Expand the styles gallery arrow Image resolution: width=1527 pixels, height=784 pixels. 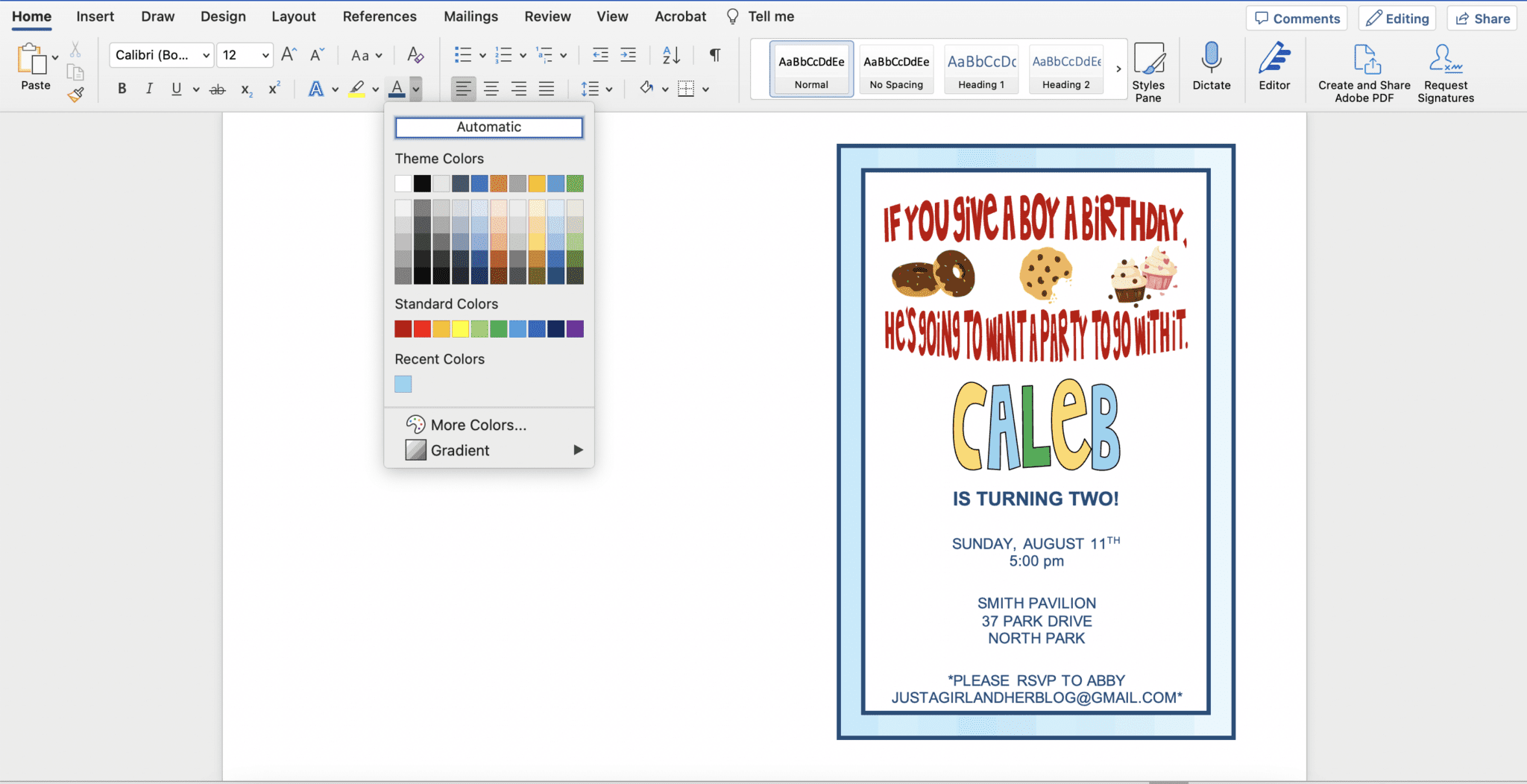pos(1118,69)
